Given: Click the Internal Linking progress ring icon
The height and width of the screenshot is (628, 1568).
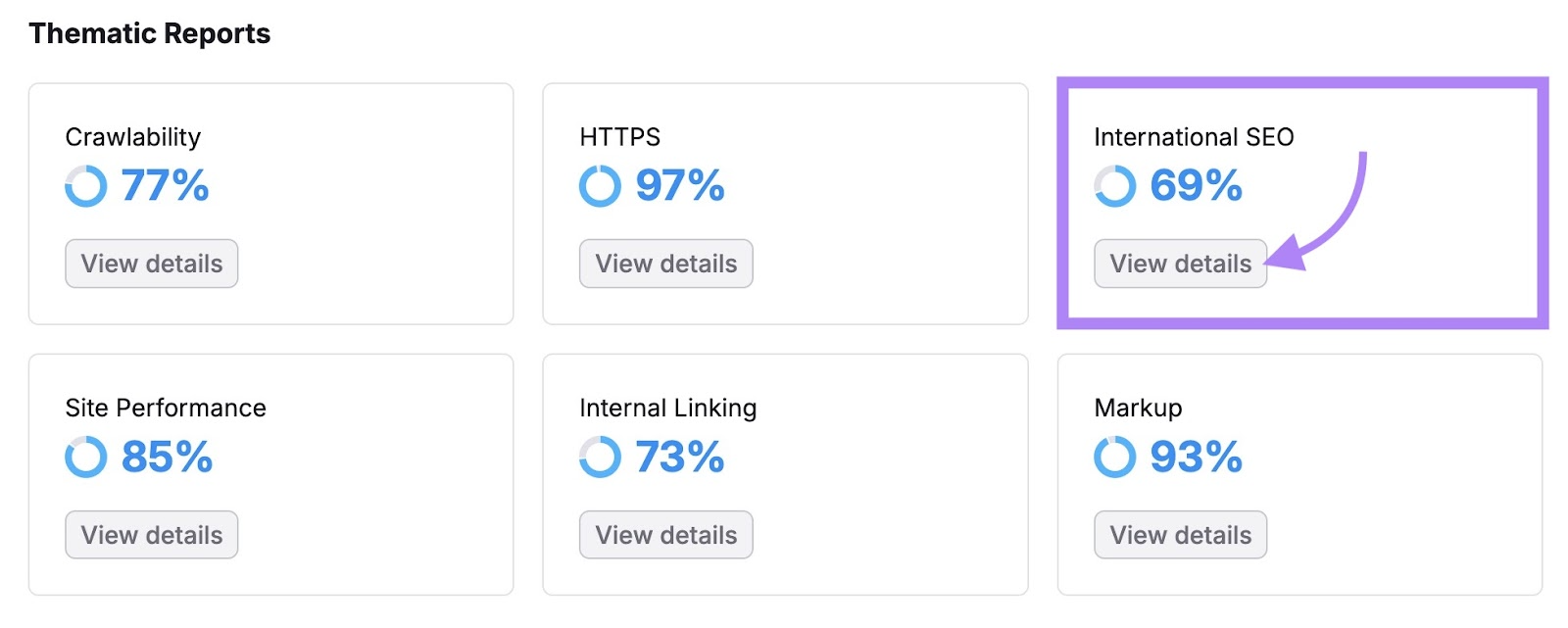Looking at the screenshot, I should coord(601,456).
